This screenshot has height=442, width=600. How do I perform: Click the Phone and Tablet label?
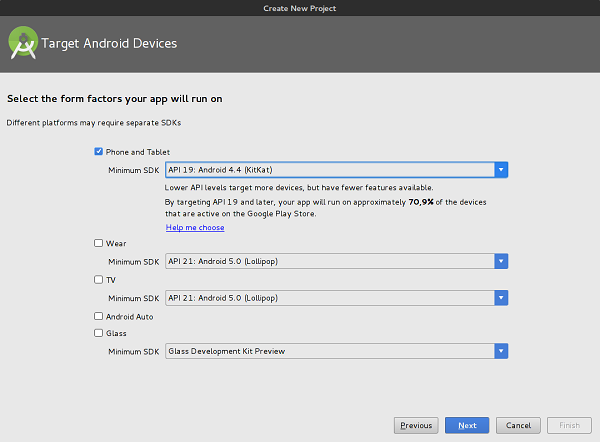point(138,152)
